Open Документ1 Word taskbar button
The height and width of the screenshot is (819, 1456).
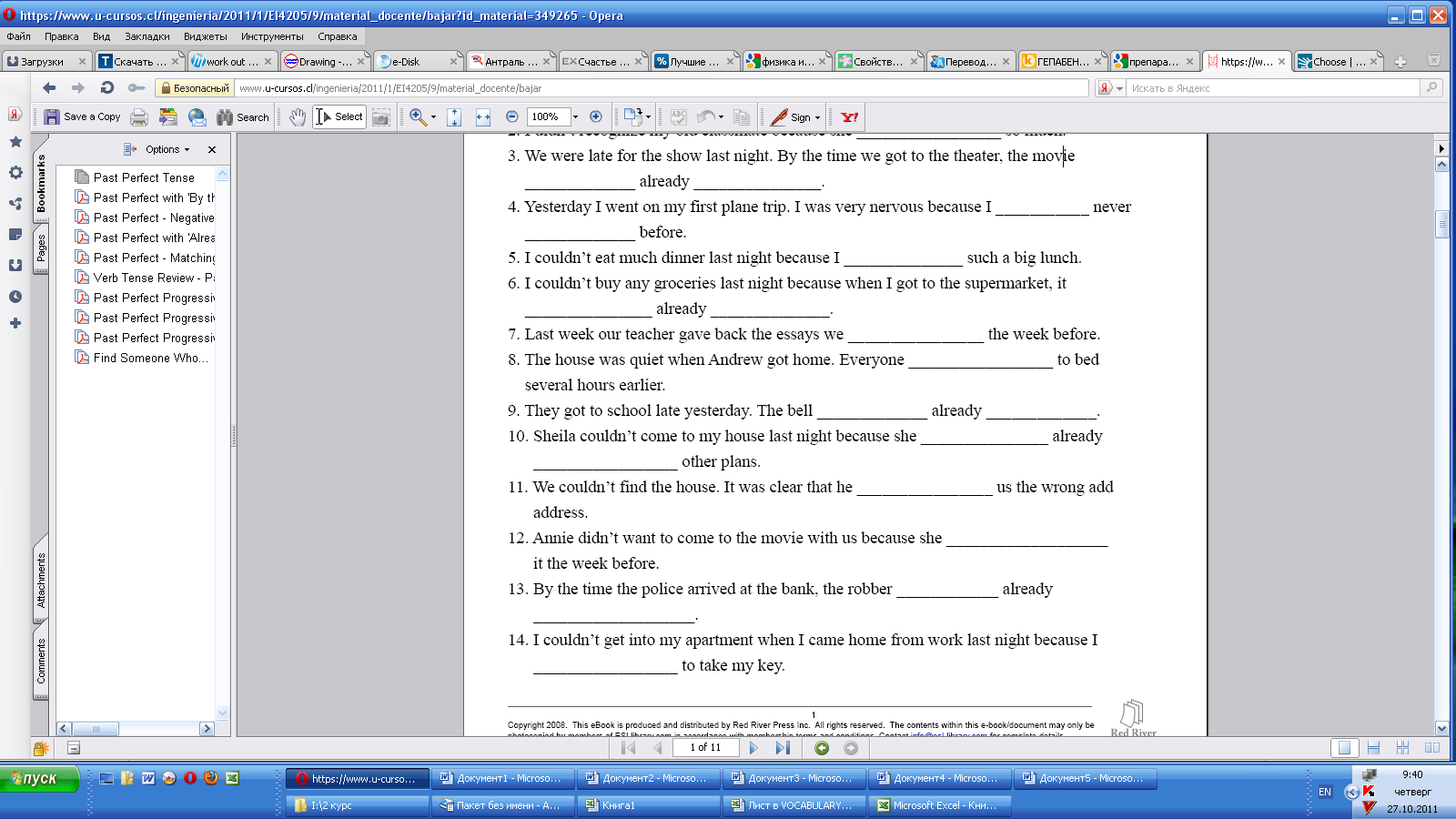coord(502,778)
